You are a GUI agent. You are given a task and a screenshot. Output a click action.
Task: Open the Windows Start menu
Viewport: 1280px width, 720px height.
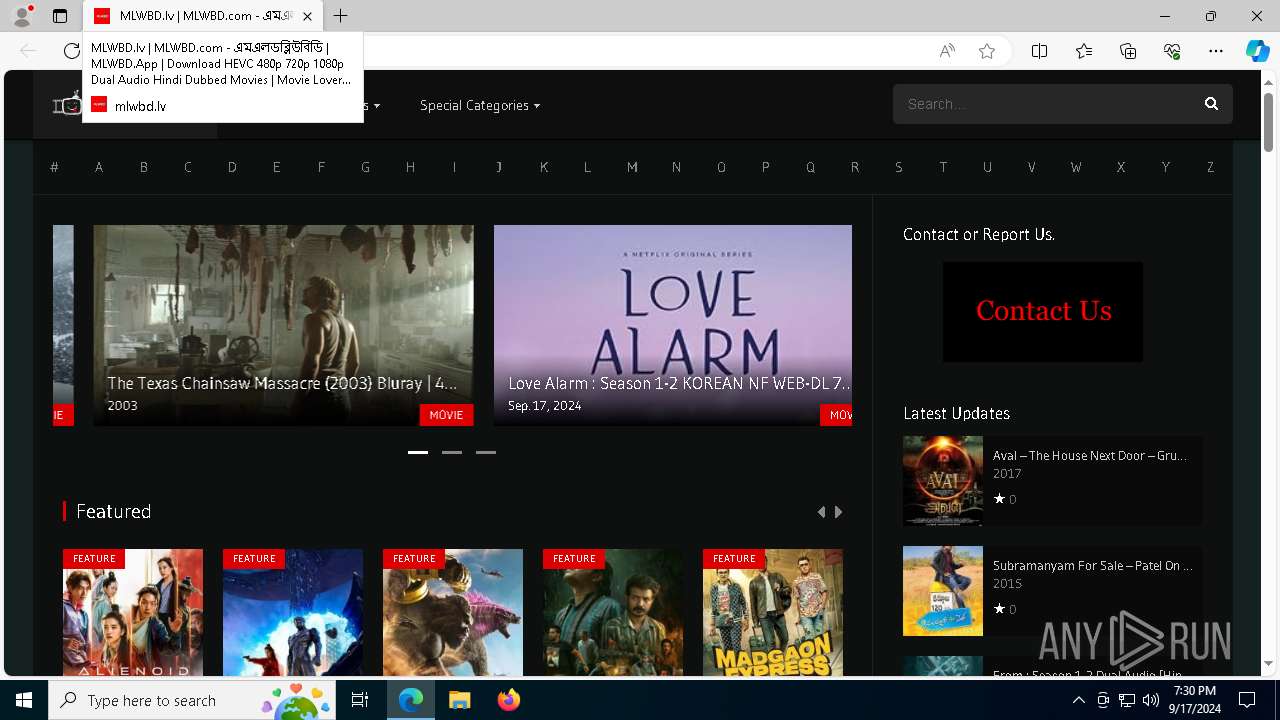(24, 700)
